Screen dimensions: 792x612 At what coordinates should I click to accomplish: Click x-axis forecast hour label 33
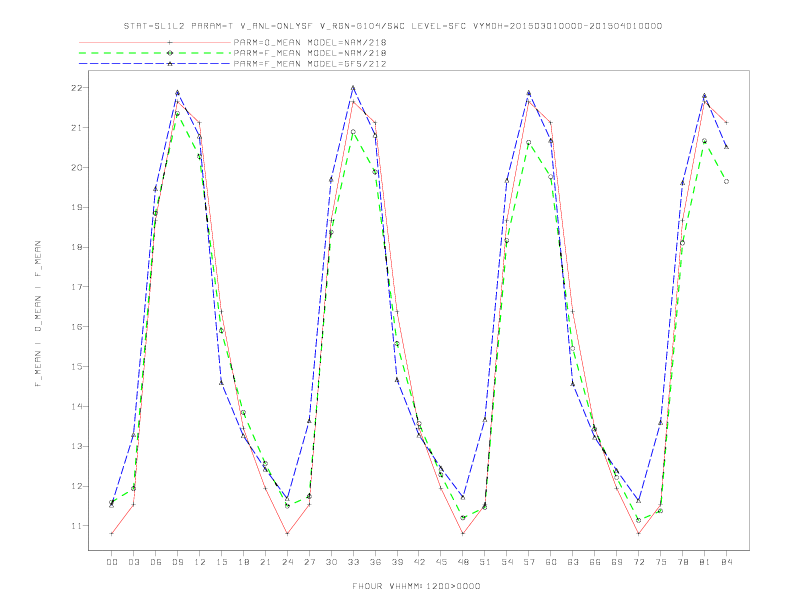[x=353, y=562]
